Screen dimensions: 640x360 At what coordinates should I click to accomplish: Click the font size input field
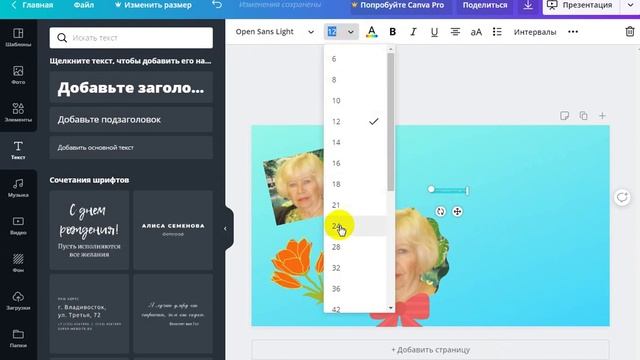click(x=333, y=32)
